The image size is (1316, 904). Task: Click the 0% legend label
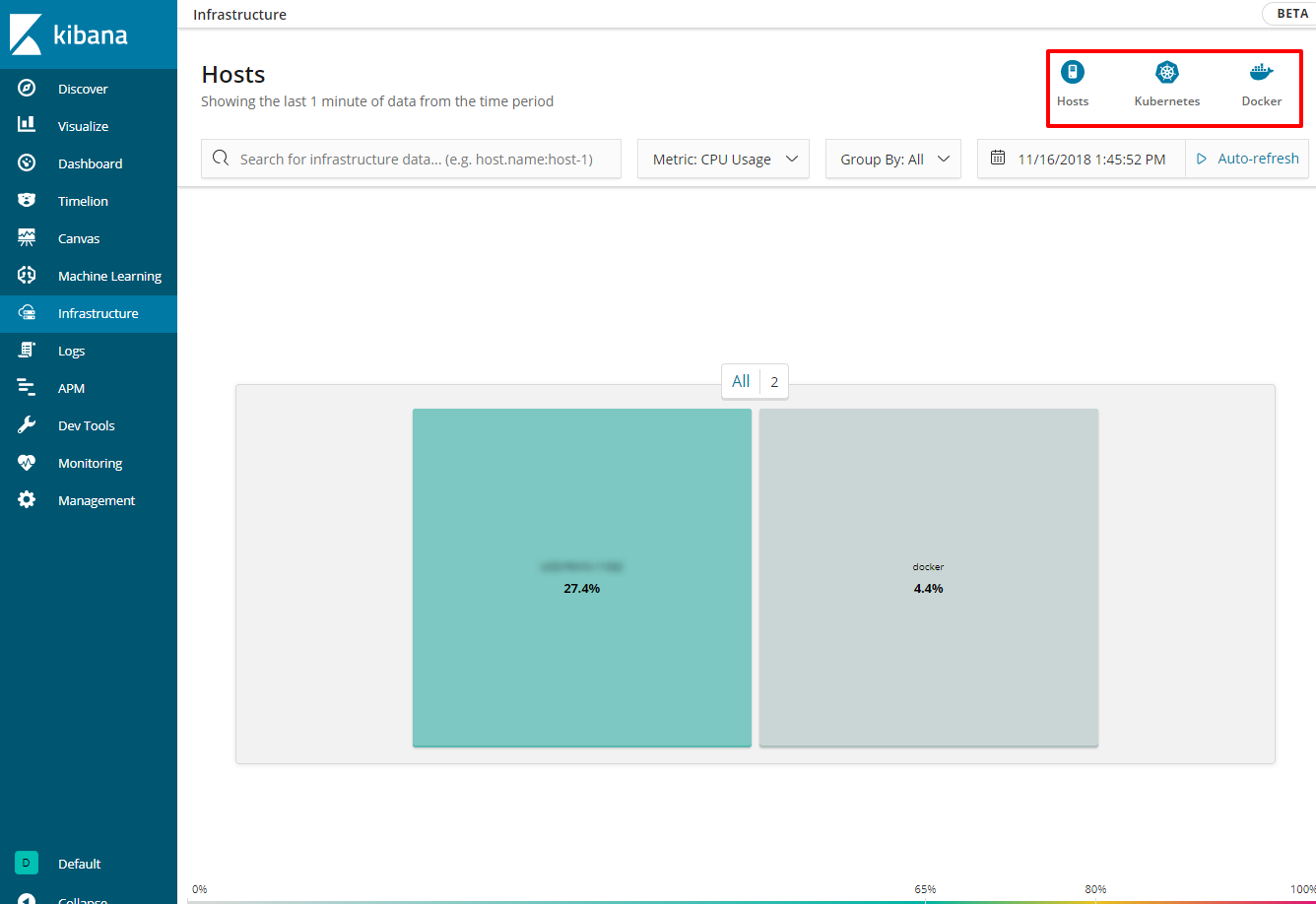pyautogui.click(x=200, y=889)
